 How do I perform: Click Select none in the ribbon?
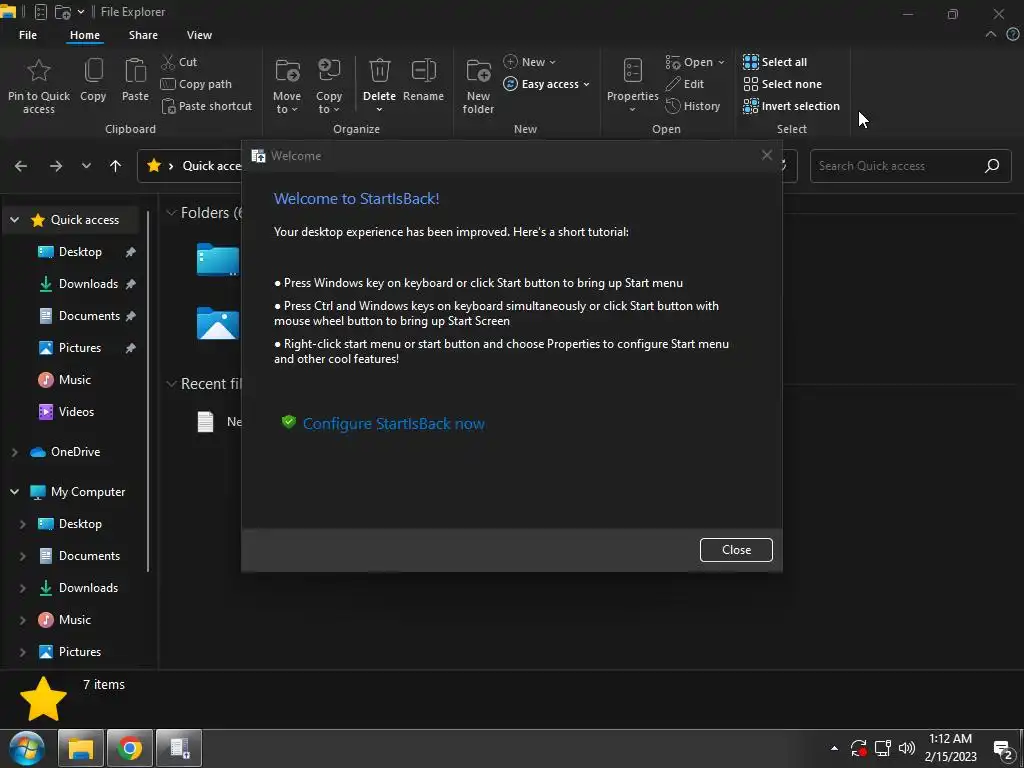pyautogui.click(x=782, y=84)
